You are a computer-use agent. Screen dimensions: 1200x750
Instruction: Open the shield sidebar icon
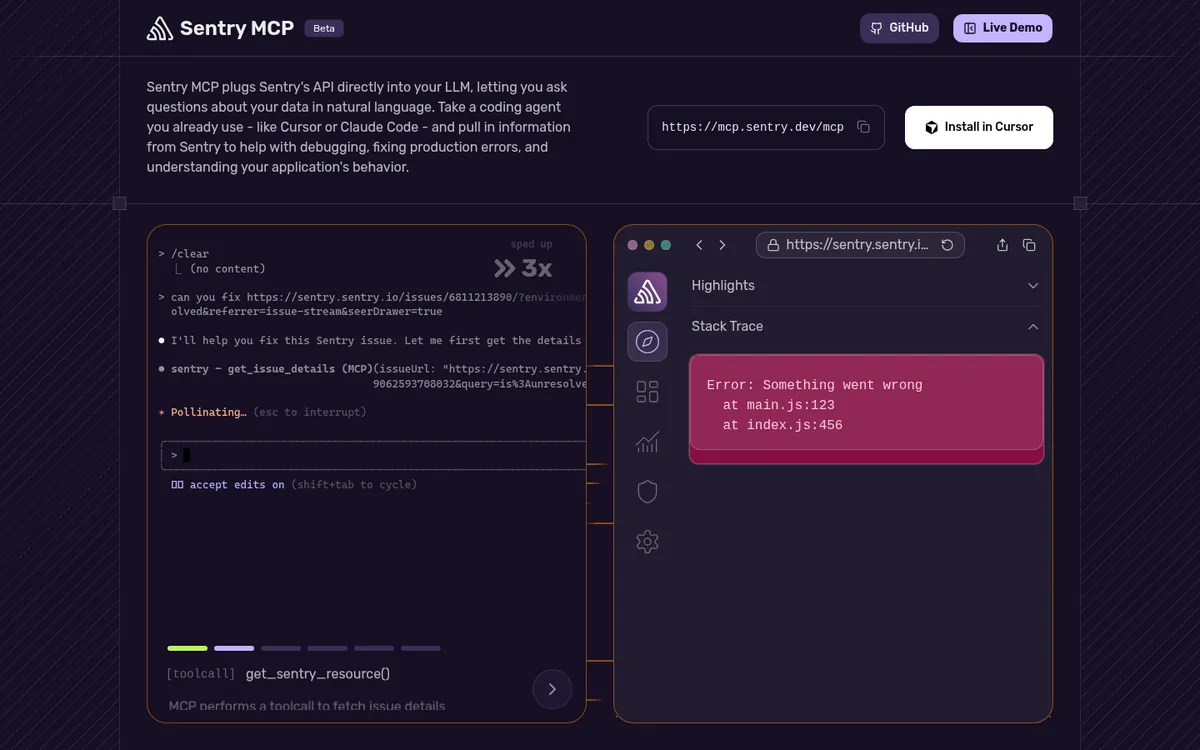tap(647, 492)
